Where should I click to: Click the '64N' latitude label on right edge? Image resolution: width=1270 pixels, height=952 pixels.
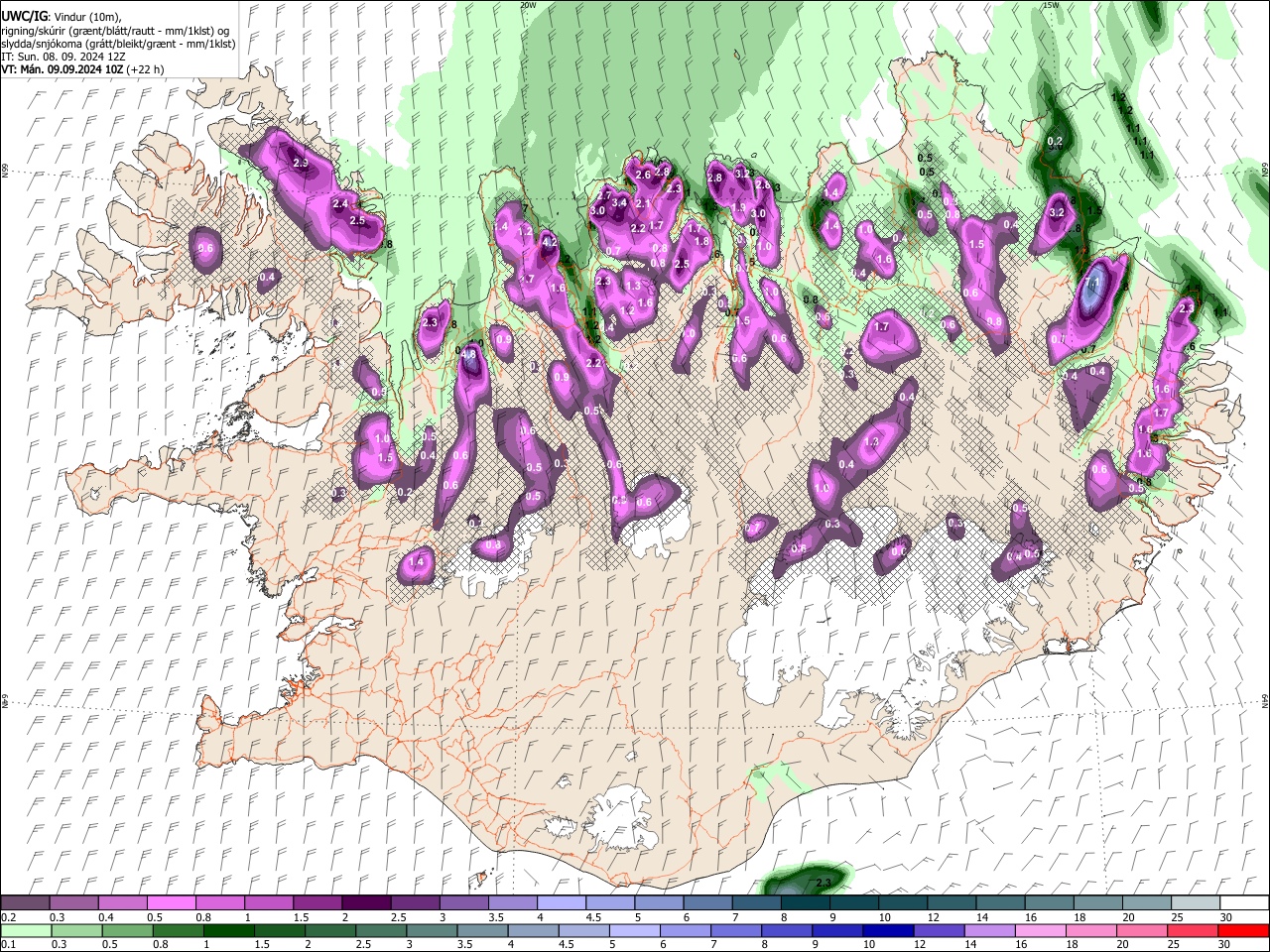coord(1265,700)
